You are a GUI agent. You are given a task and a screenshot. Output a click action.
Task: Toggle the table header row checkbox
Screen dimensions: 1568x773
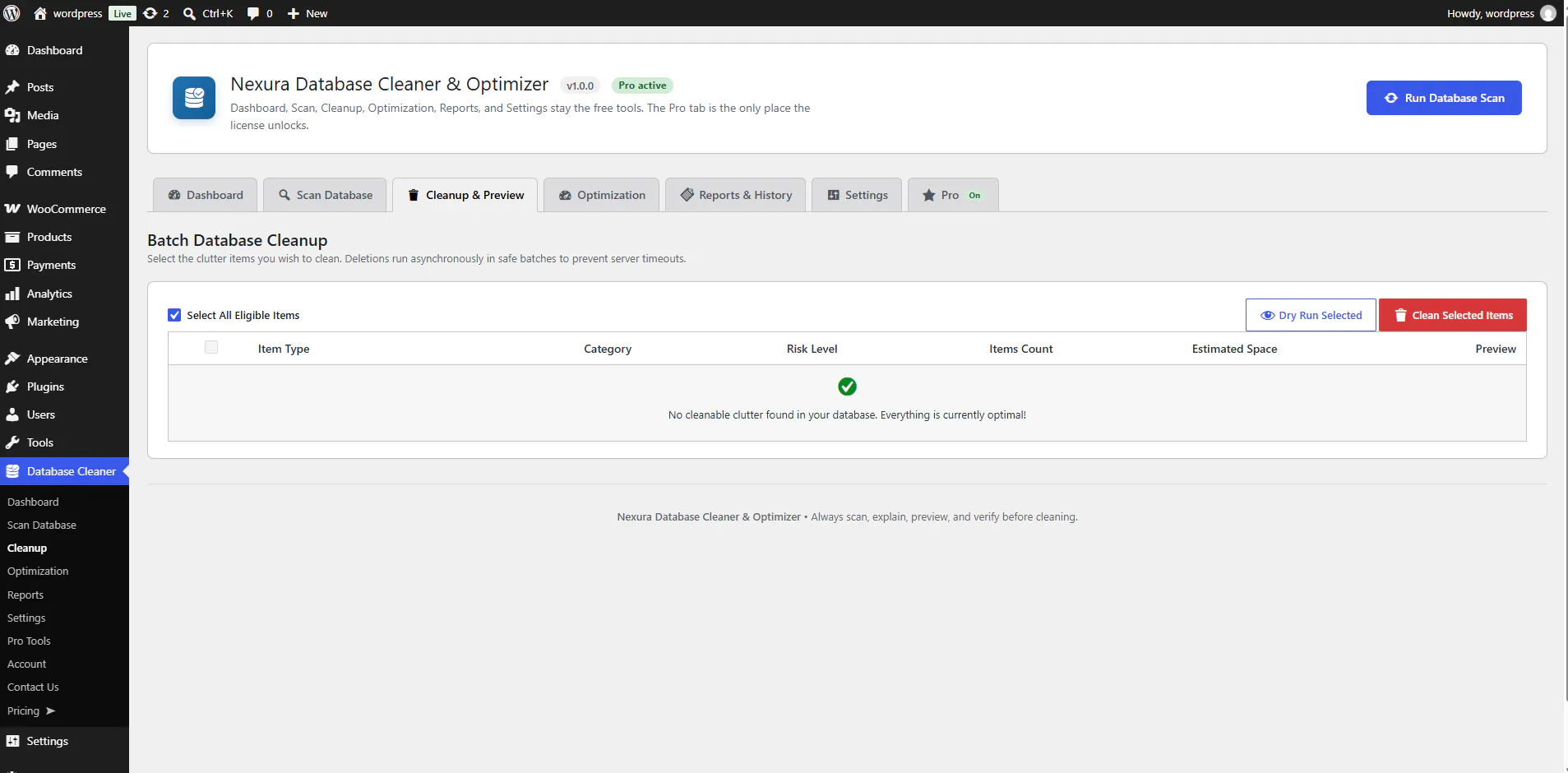coord(211,347)
